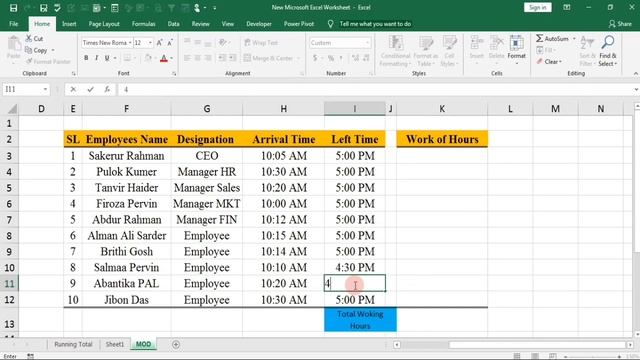Viewport: 640px width, 360px height.
Task: Click the Fill button in Editing group
Action: pyautogui.click(x=546, y=50)
